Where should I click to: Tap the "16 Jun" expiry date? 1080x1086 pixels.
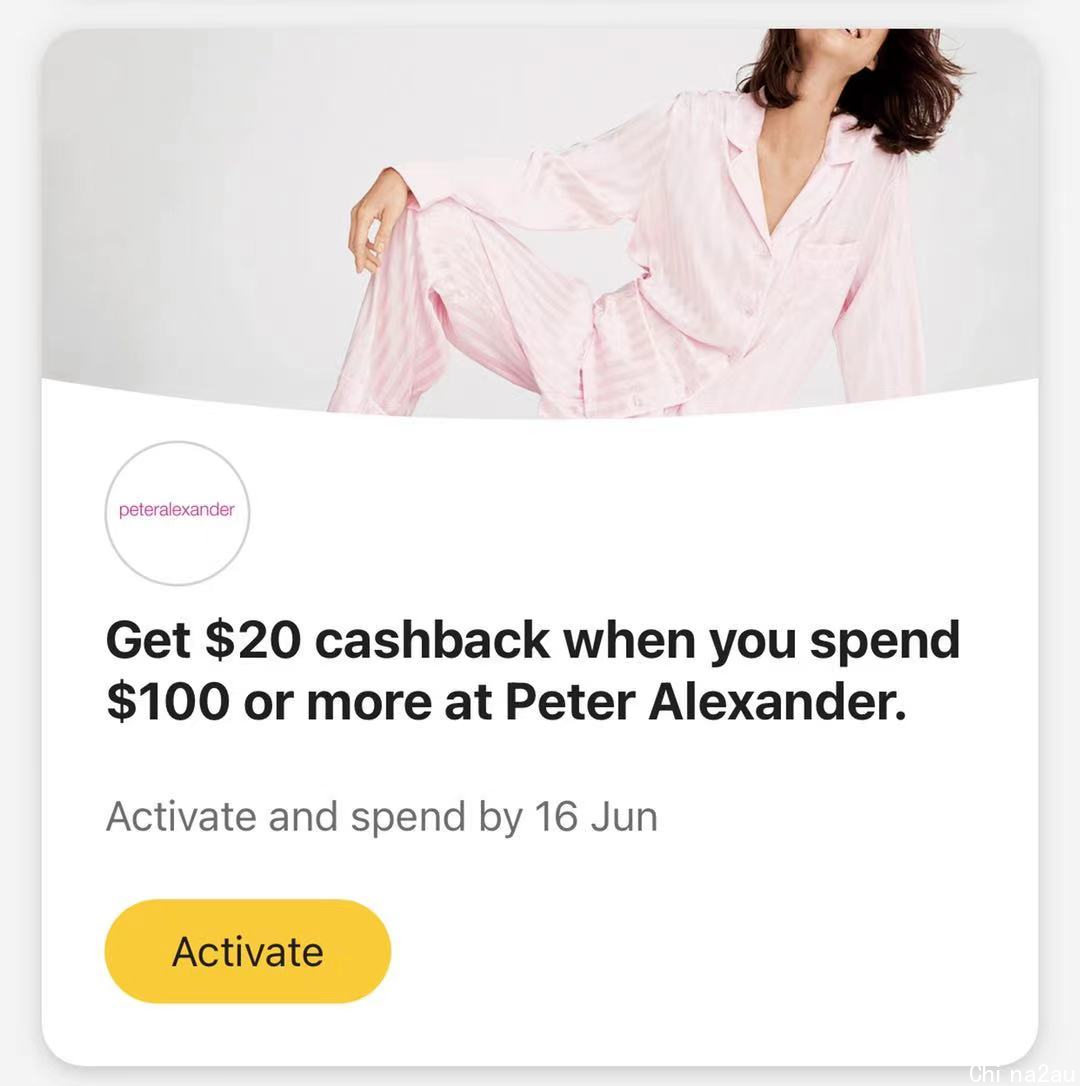[596, 817]
